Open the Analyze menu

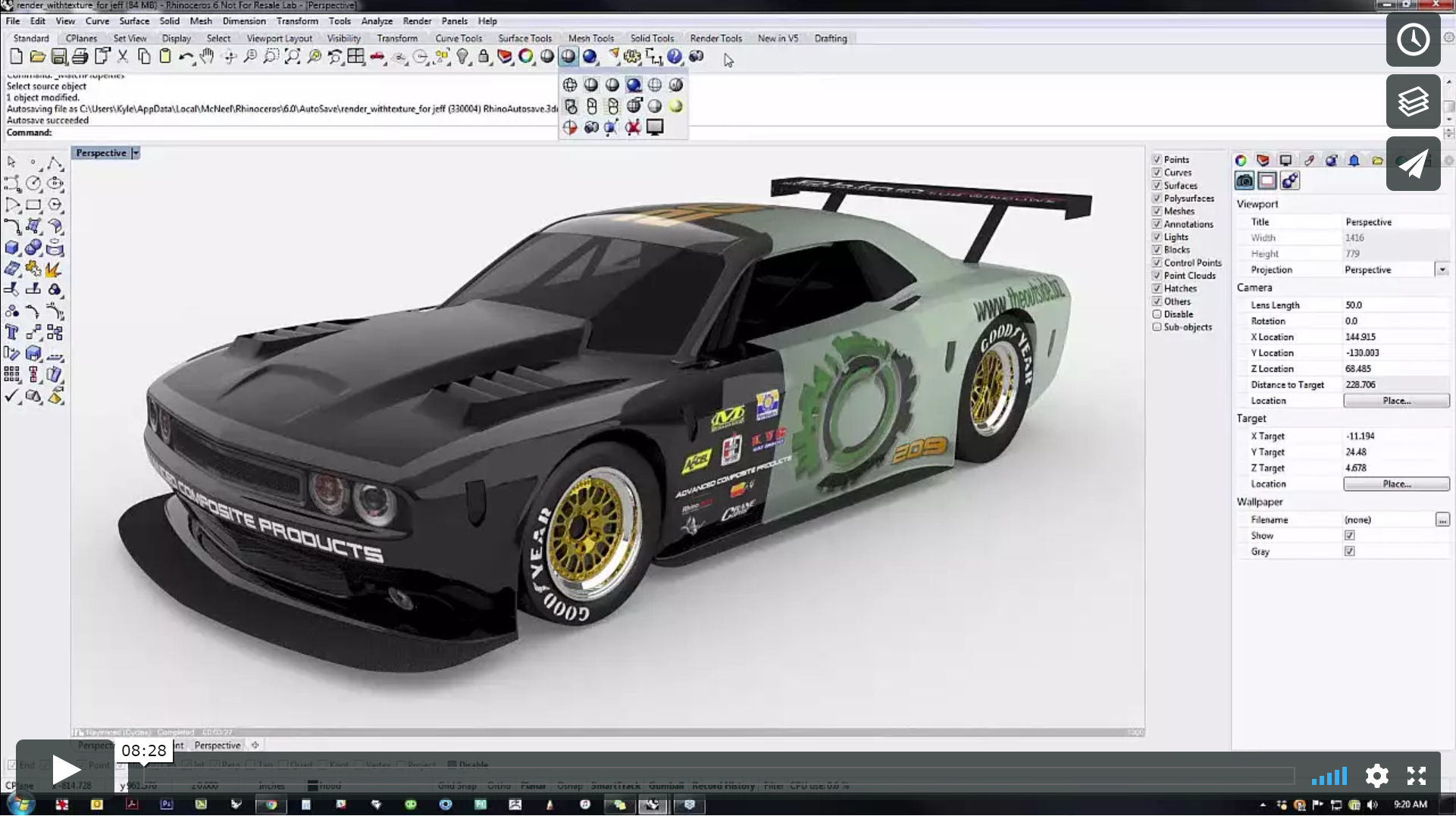377,21
